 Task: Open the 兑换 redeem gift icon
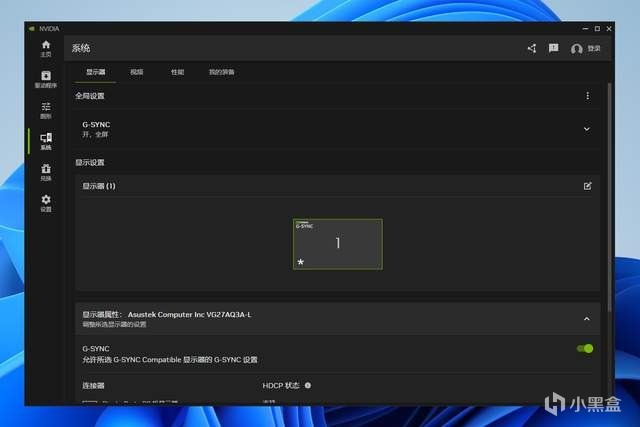(x=46, y=172)
